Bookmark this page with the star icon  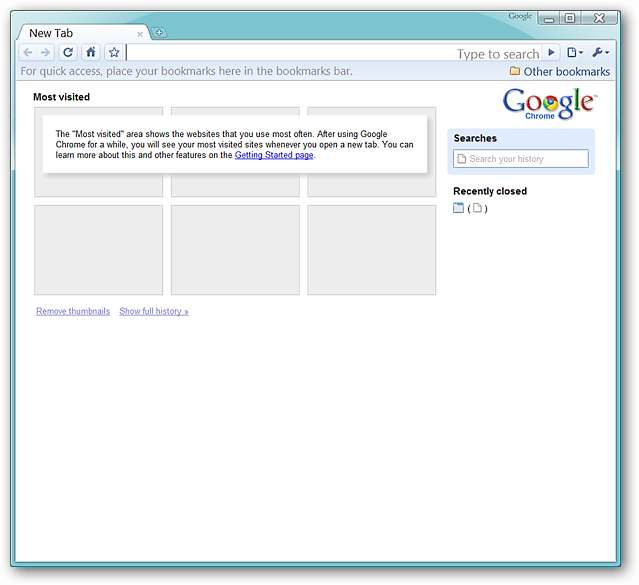(x=114, y=52)
